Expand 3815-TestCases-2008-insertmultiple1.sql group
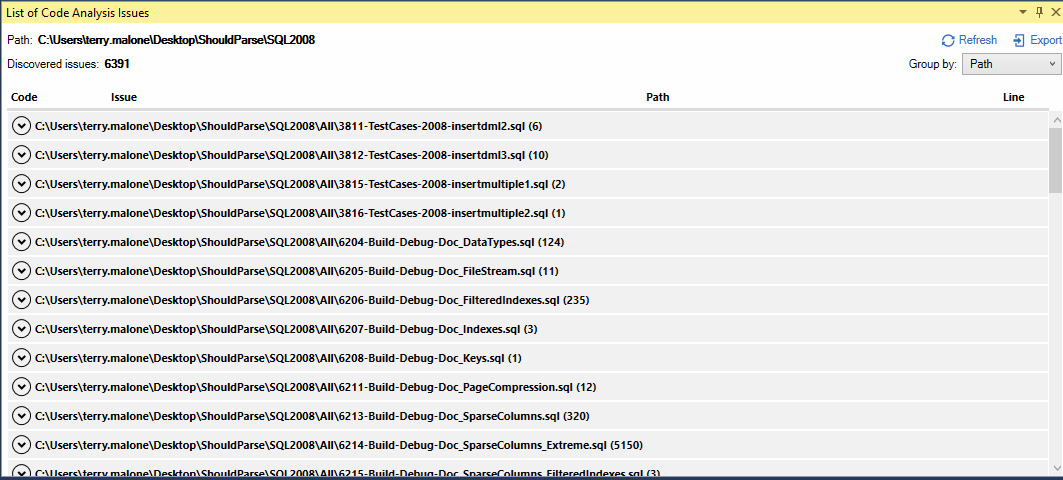Image resolution: width=1063 pixels, height=480 pixels. click(x=21, y=184)
